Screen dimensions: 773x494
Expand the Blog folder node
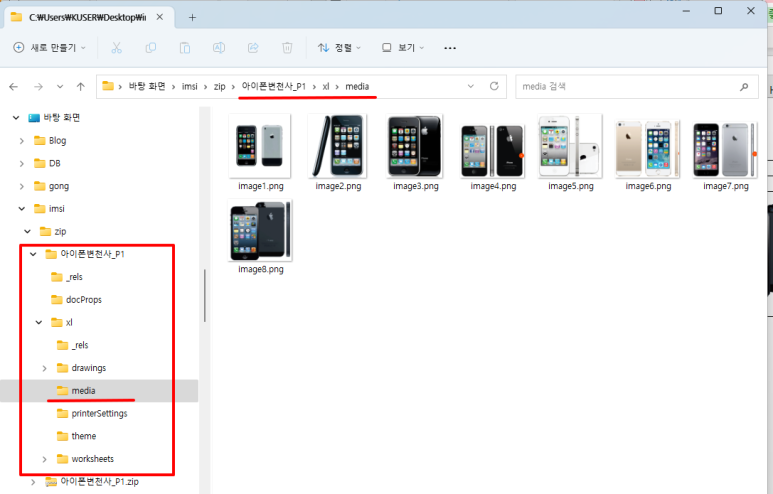[x=22, y=141]
